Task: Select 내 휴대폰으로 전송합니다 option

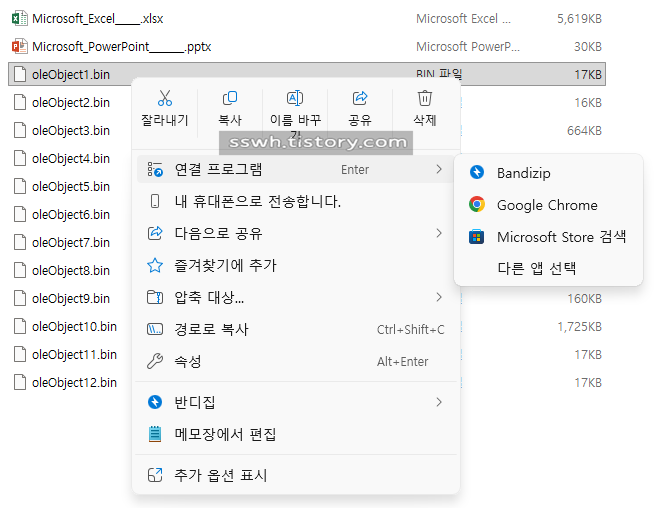Action: [x=295, y=202]
